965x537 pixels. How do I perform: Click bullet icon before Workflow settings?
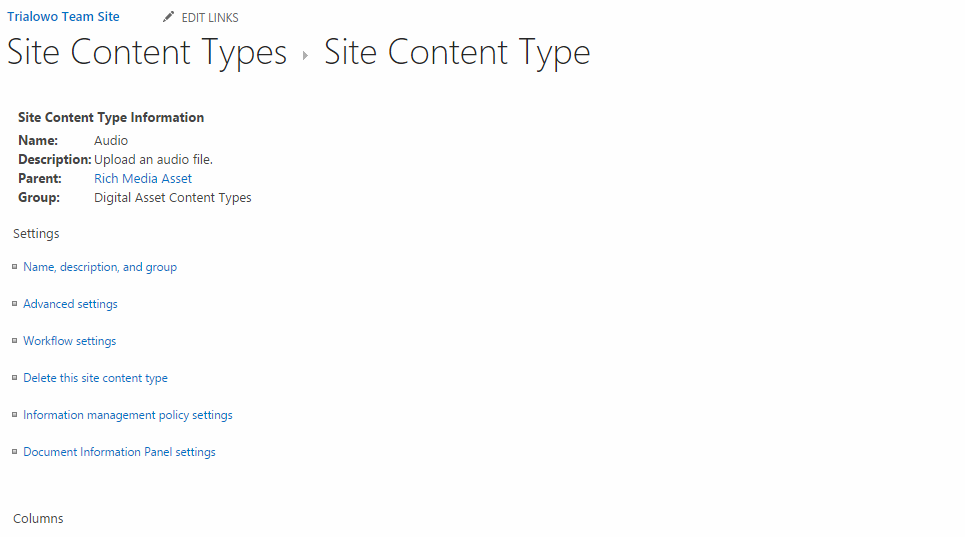tap(15, 341)
